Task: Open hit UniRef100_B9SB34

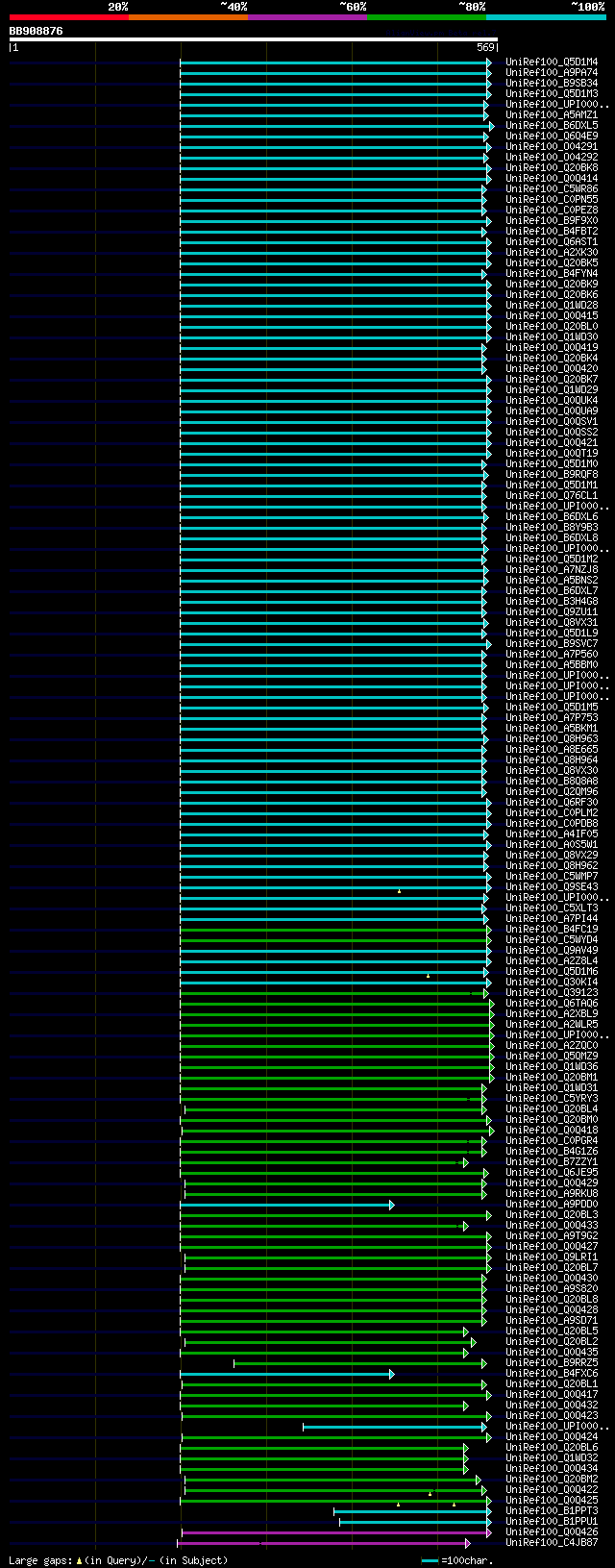Action: click(x=552, y=84)
